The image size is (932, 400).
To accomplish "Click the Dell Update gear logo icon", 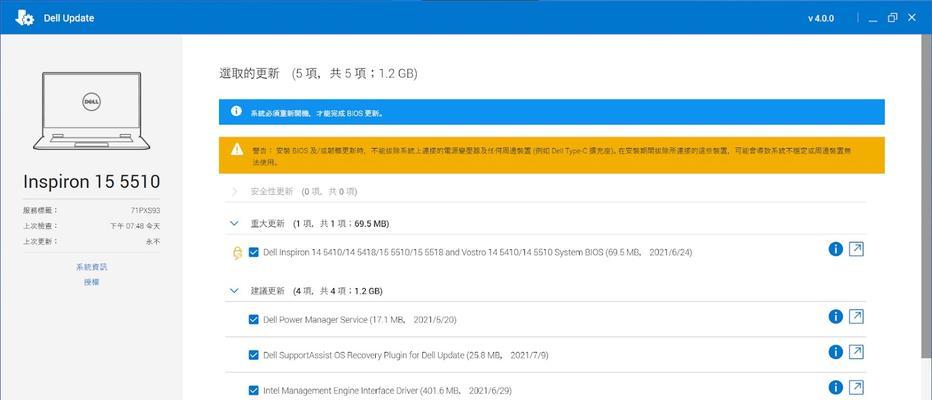I will pyautogui.click(x=24, y=18).
